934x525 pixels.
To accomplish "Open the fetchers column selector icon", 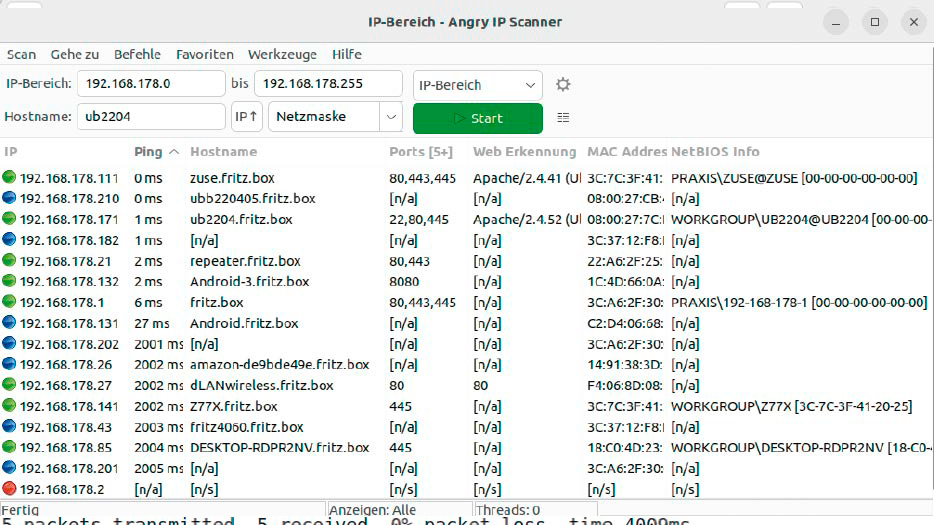I will click(563, 118).
